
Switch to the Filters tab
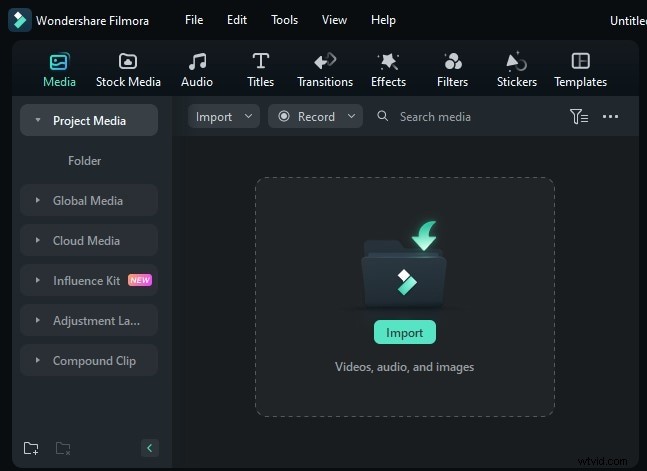pyautogui.click(x=453, y=70)
